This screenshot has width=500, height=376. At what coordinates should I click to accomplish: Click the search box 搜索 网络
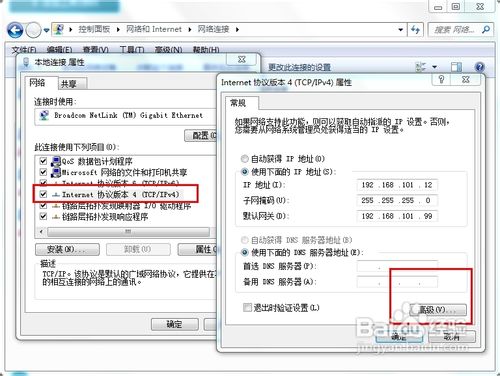tap(454, 30)
